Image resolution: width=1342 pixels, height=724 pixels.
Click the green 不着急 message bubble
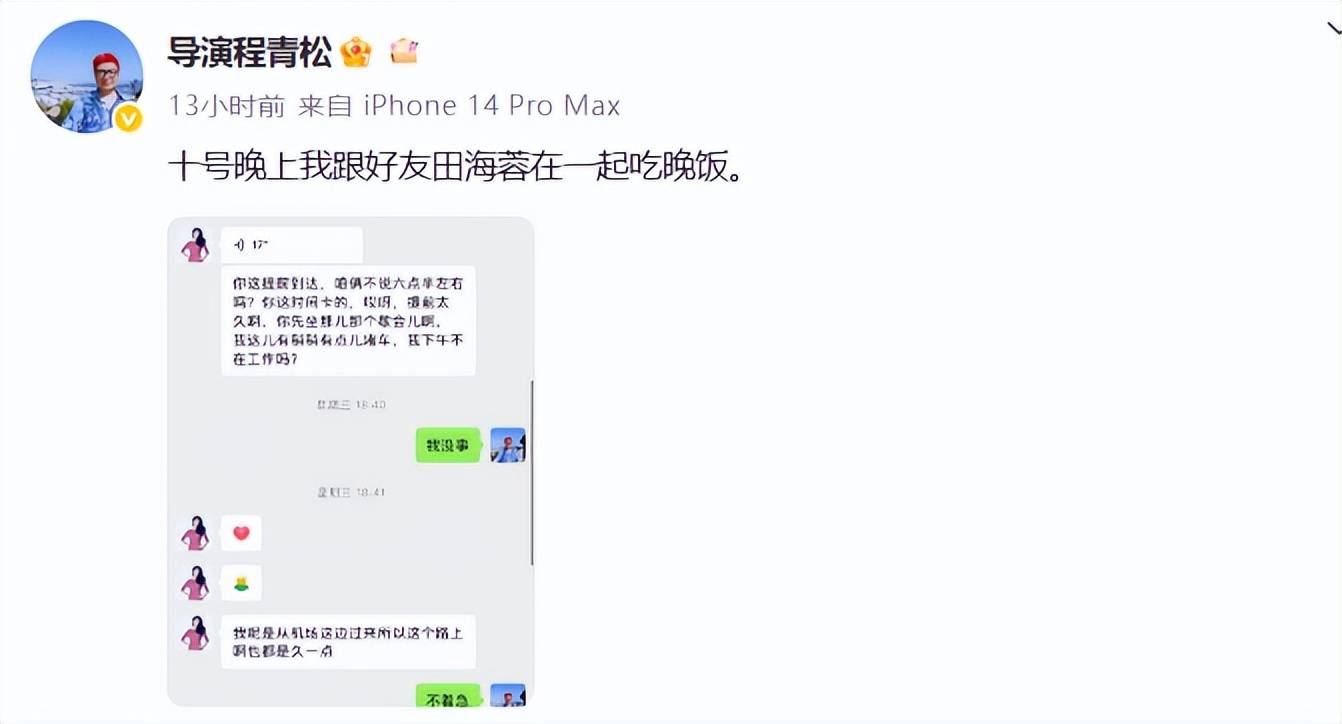pyautogui.click(x=449, y=697)
